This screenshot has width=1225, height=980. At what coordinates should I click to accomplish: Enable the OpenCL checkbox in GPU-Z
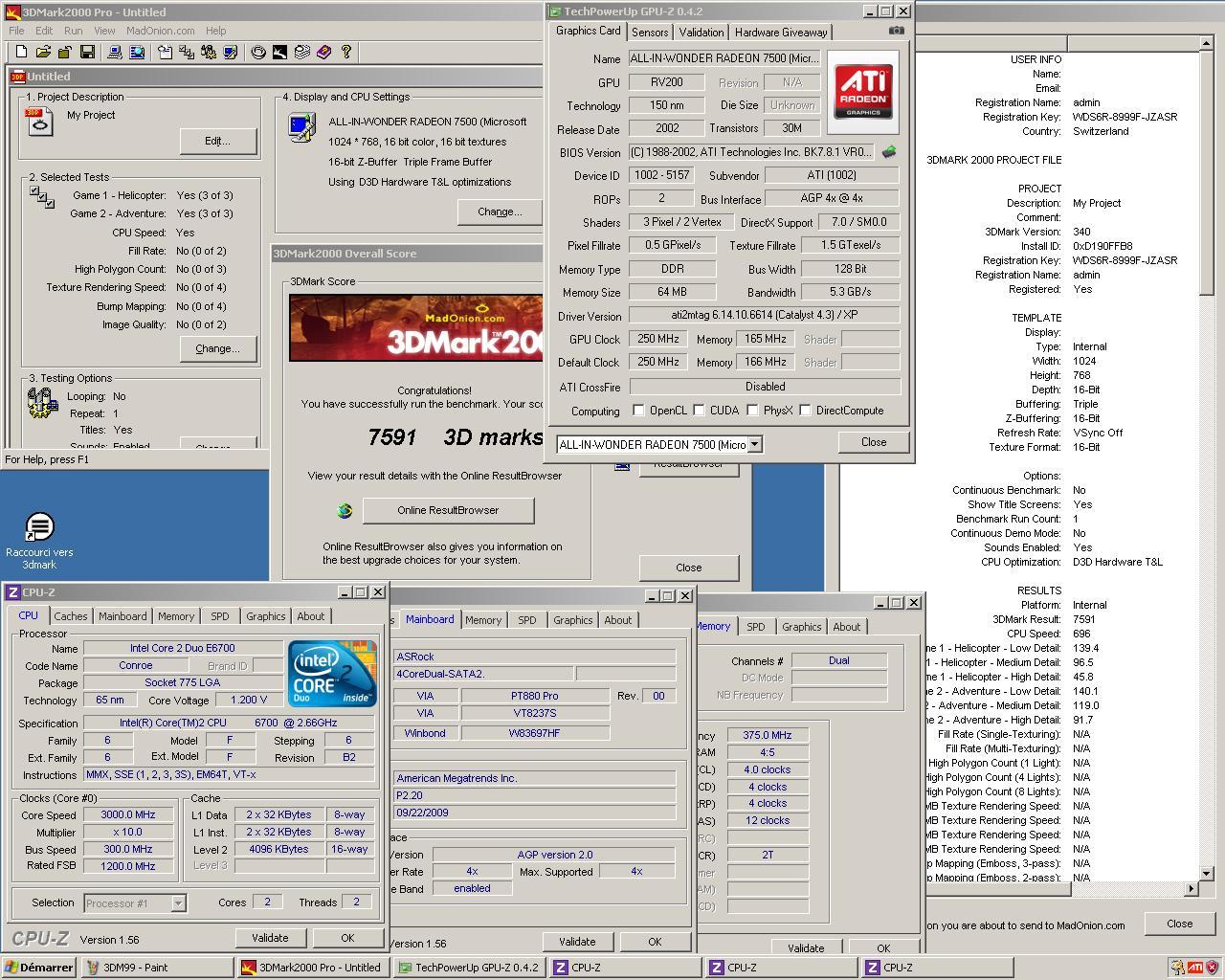[x=638, y=411]
